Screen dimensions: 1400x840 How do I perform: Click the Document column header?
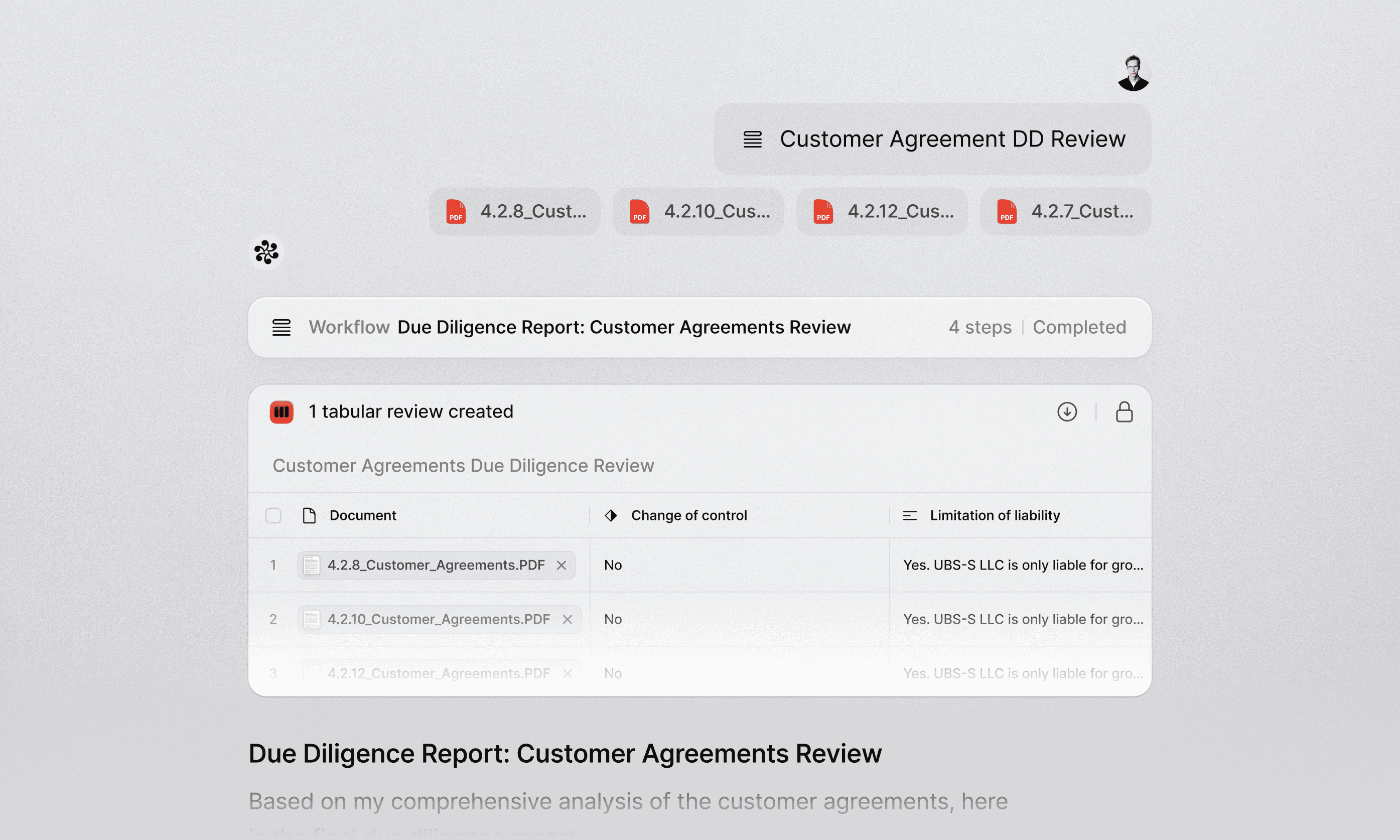pos(363,515)
